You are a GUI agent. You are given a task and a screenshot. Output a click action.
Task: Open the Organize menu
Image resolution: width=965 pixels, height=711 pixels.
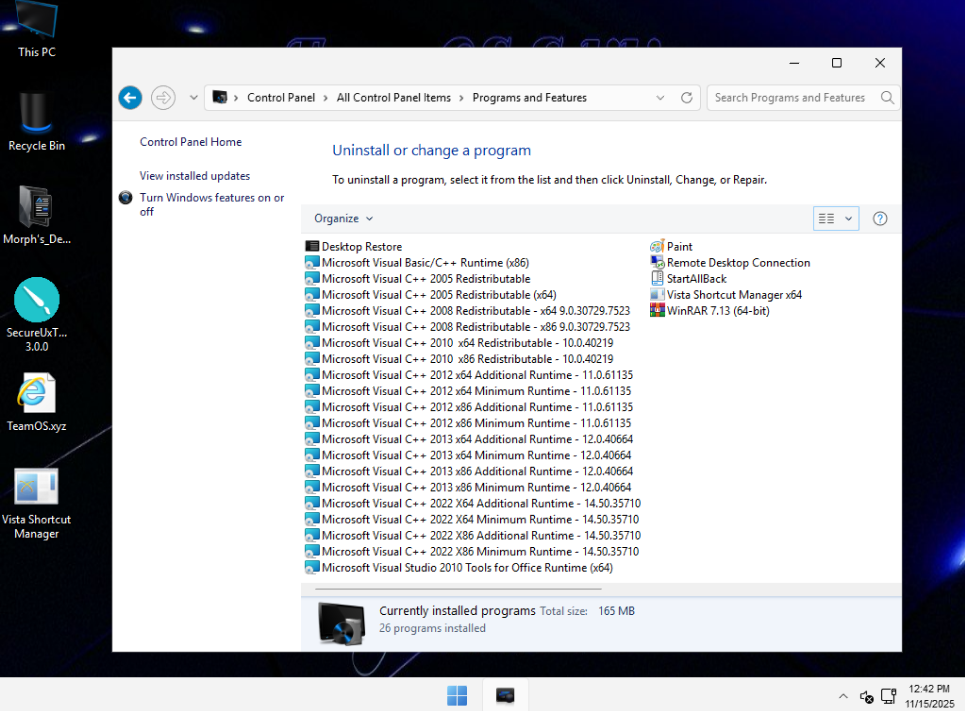[343, 219]
